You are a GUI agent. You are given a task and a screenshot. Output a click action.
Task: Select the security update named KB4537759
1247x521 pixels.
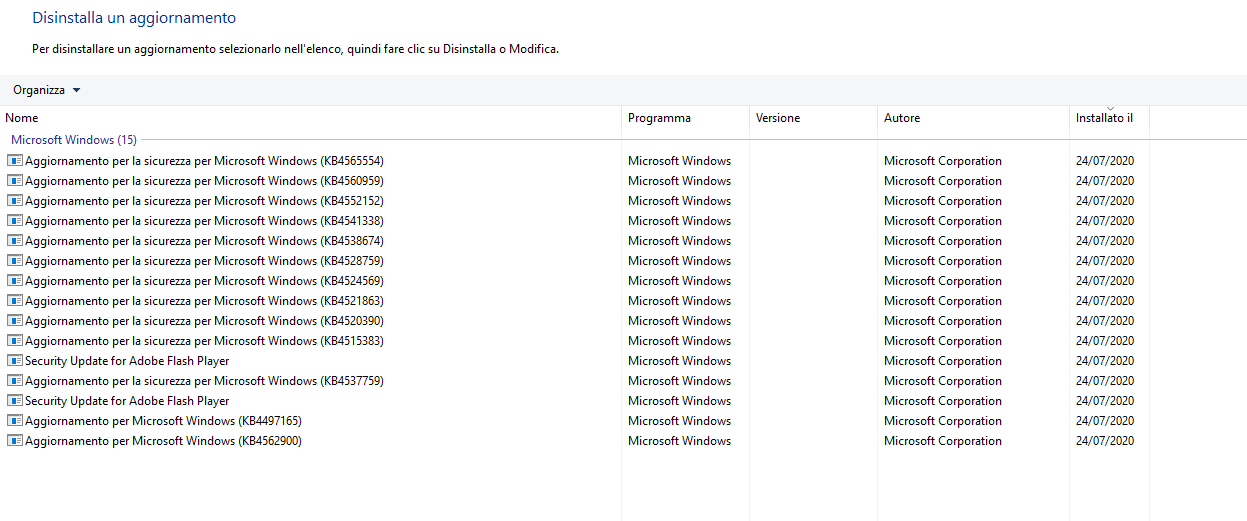pos(204,381)
